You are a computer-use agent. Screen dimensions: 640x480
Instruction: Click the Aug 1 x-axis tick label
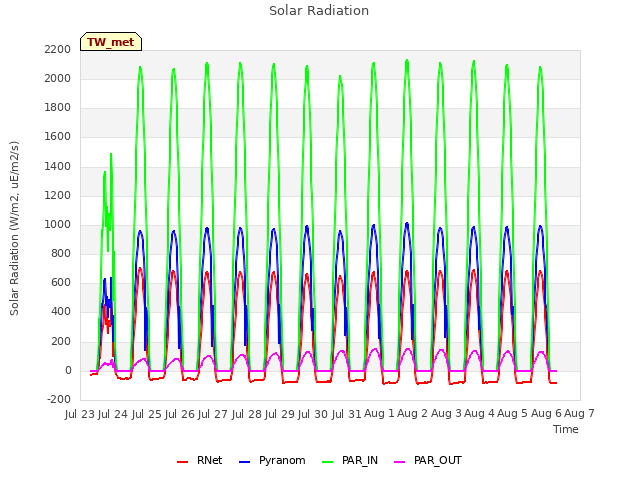[x=379, y=413]
